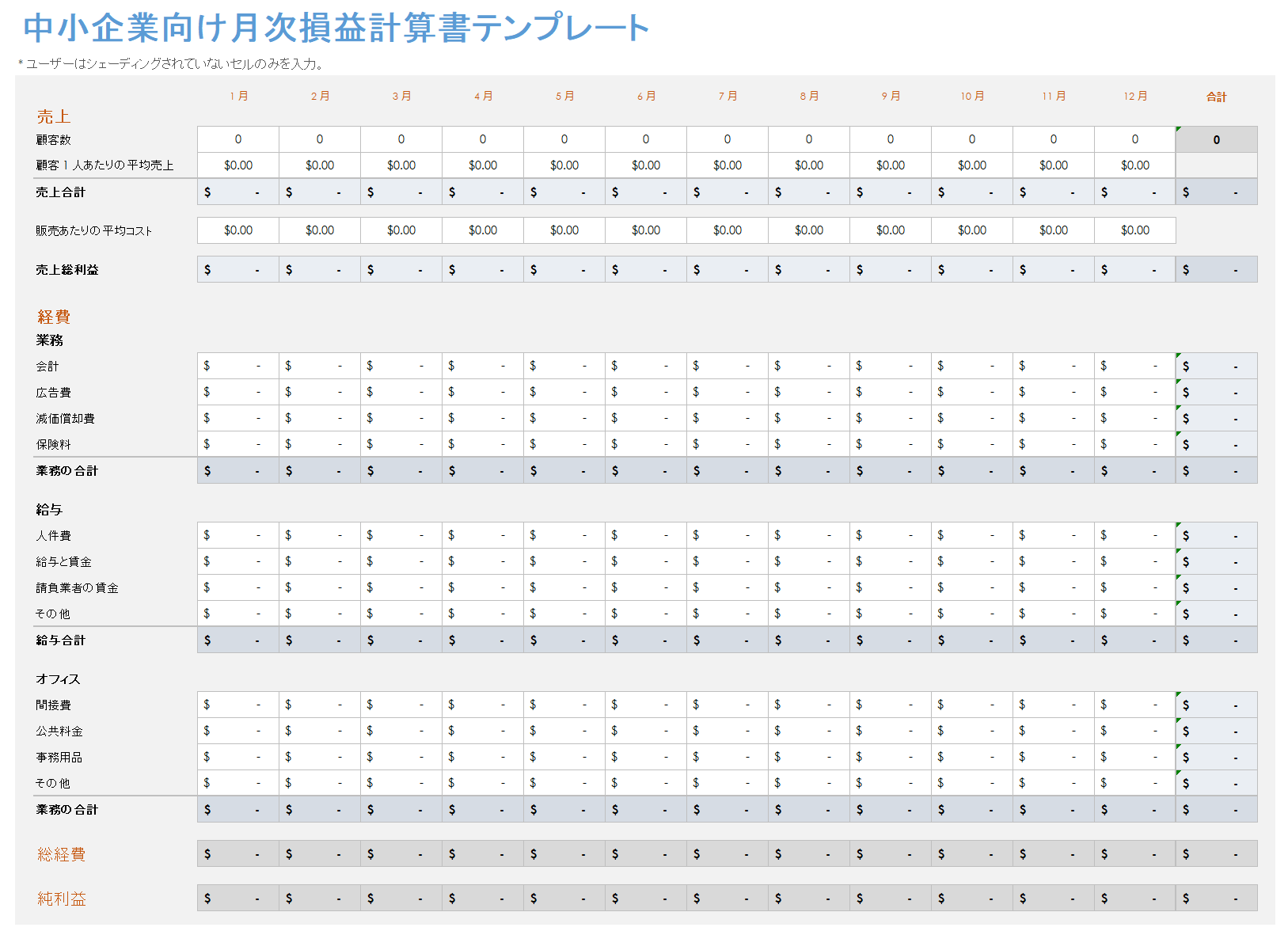Click the 請負業者の賃金 row label
This screenshot has height=931, width=1288.
[77, 588]
